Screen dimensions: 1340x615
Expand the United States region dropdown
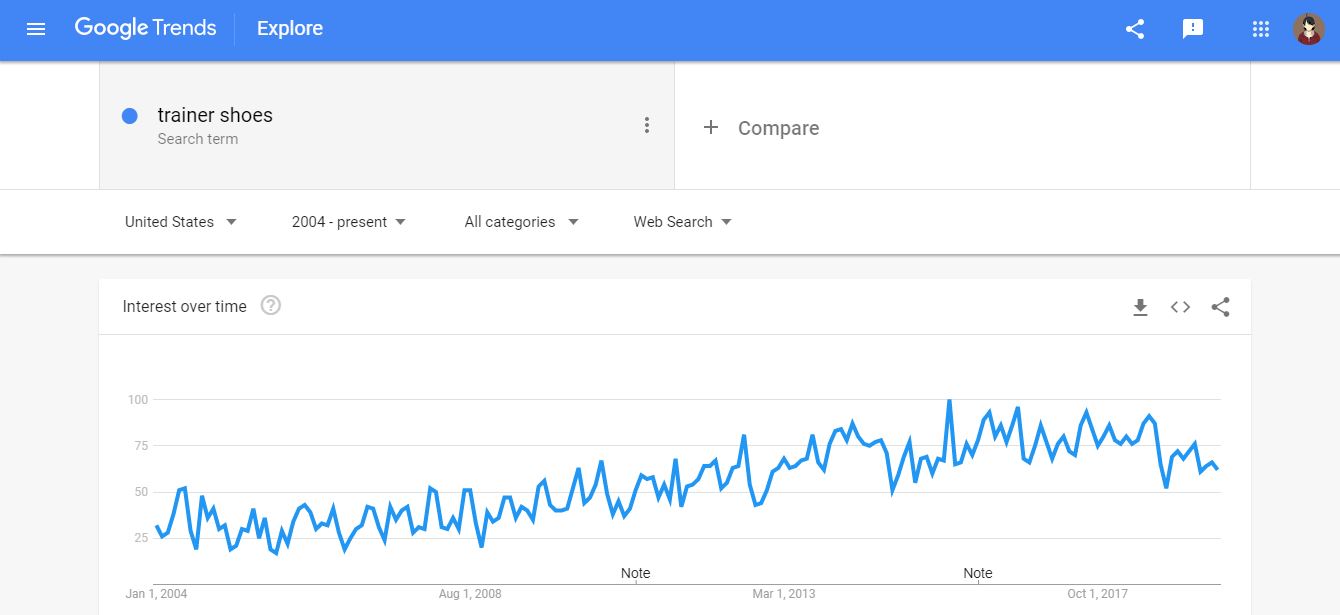click(x=181, y=222)
